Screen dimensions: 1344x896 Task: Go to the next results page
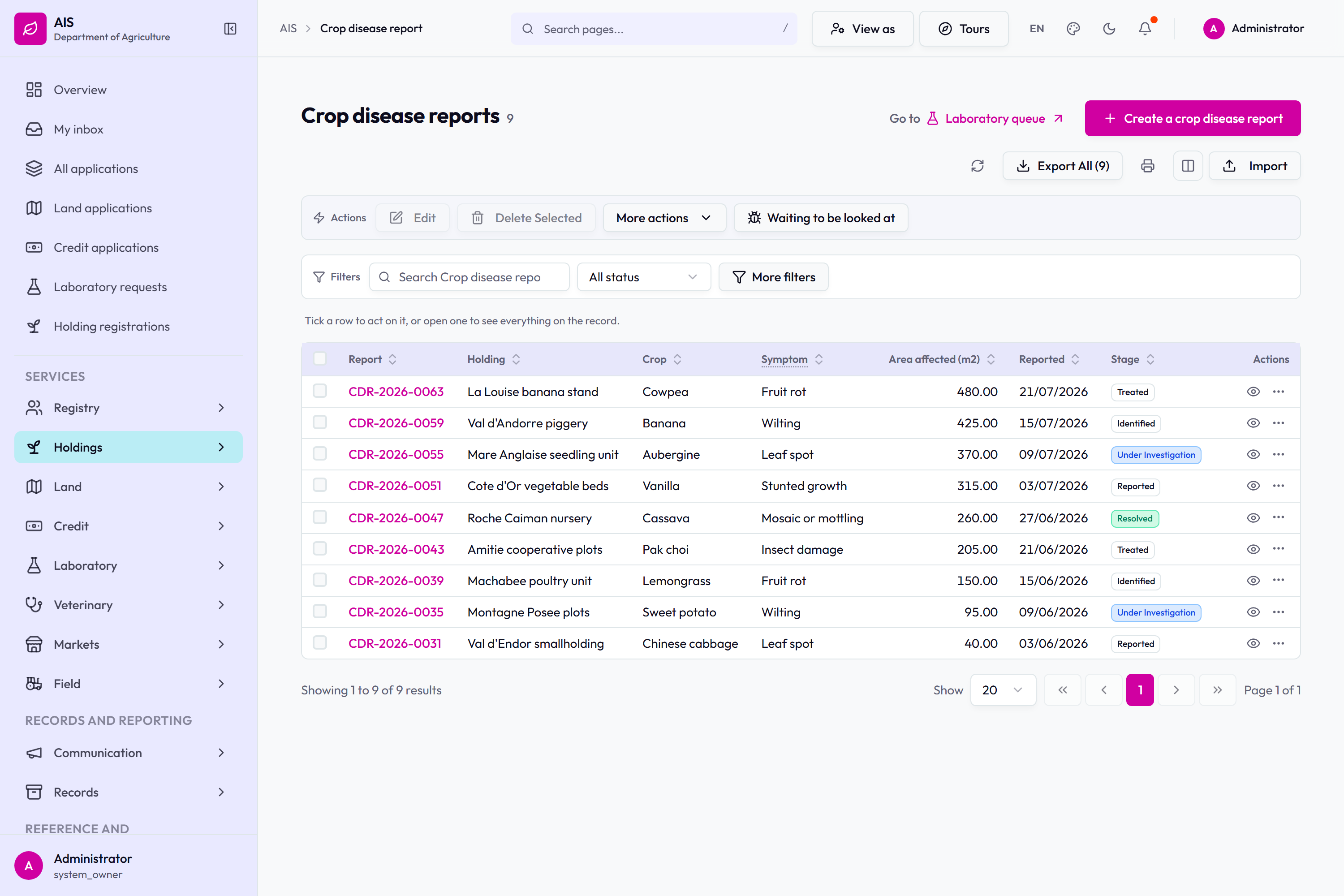pos(1176,690)
